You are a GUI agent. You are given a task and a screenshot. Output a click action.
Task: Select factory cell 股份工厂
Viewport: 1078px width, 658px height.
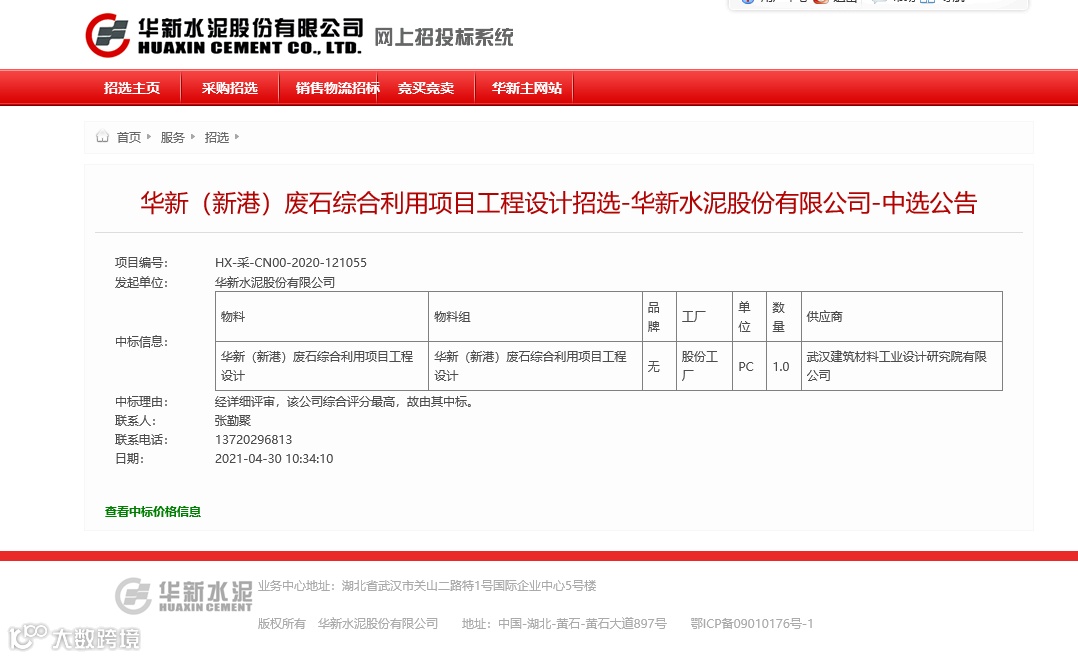point(705,366)
